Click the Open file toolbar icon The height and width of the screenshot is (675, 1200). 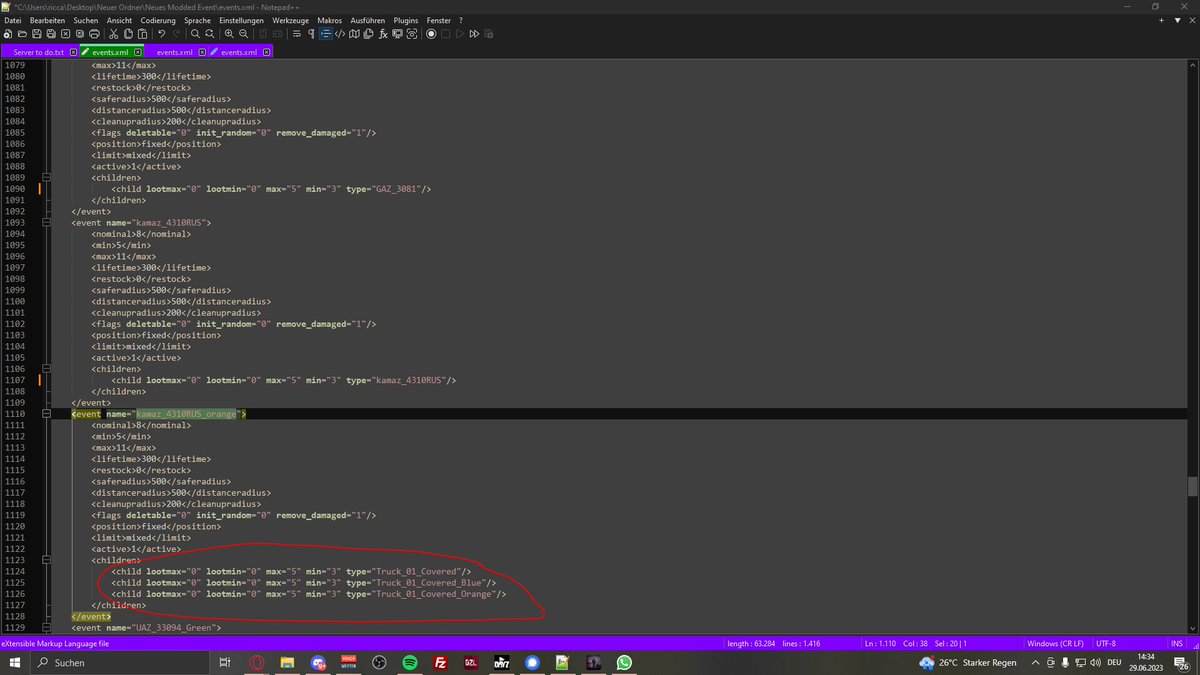(x=22, y=34)
